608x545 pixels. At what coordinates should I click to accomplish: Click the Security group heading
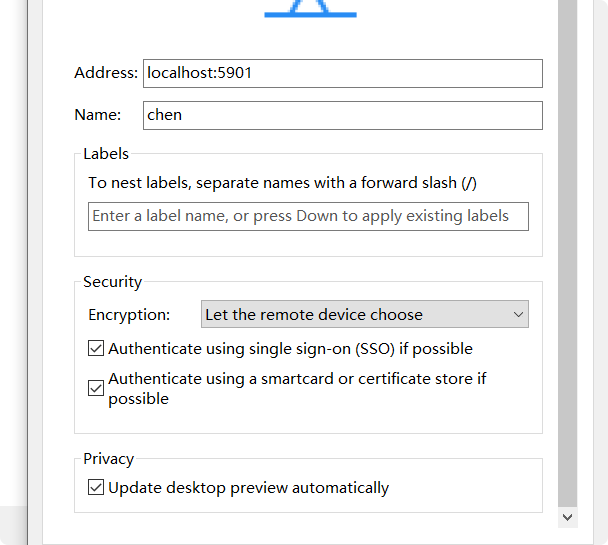[112, 282]
